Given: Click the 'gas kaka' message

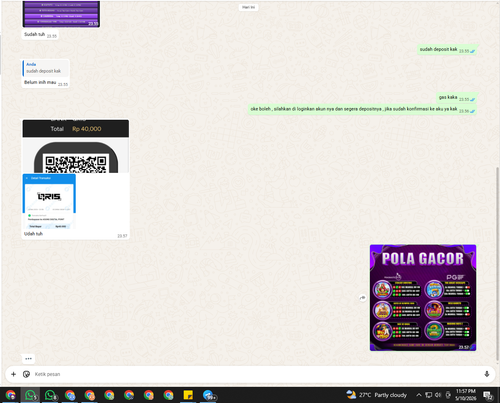Looking at the screenshot, I should pos(457,98).
